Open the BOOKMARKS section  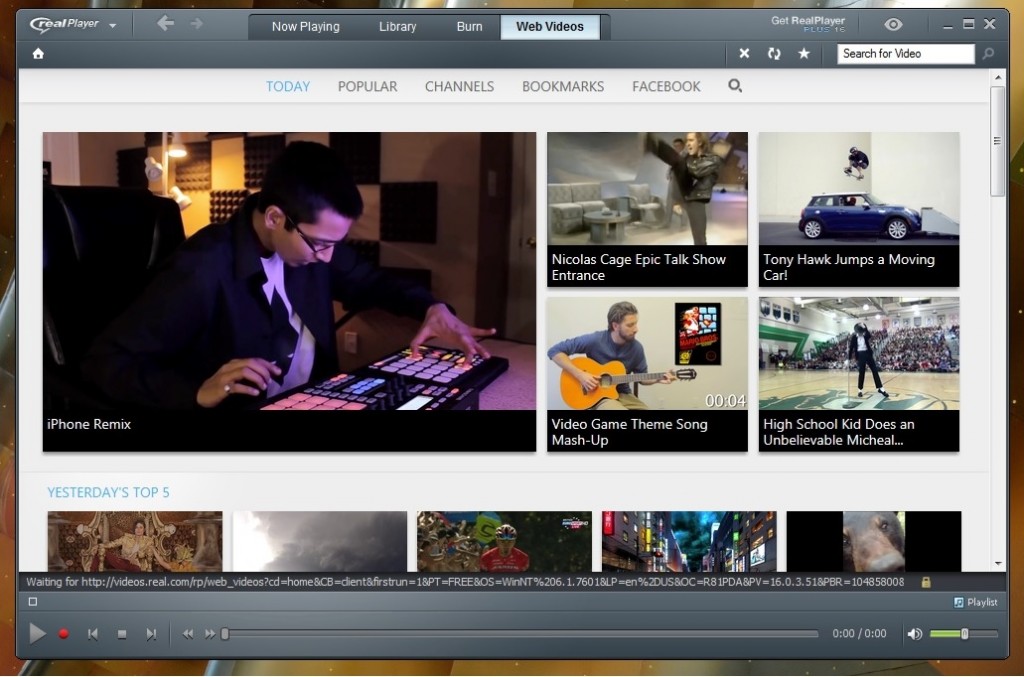coord(563,86)
